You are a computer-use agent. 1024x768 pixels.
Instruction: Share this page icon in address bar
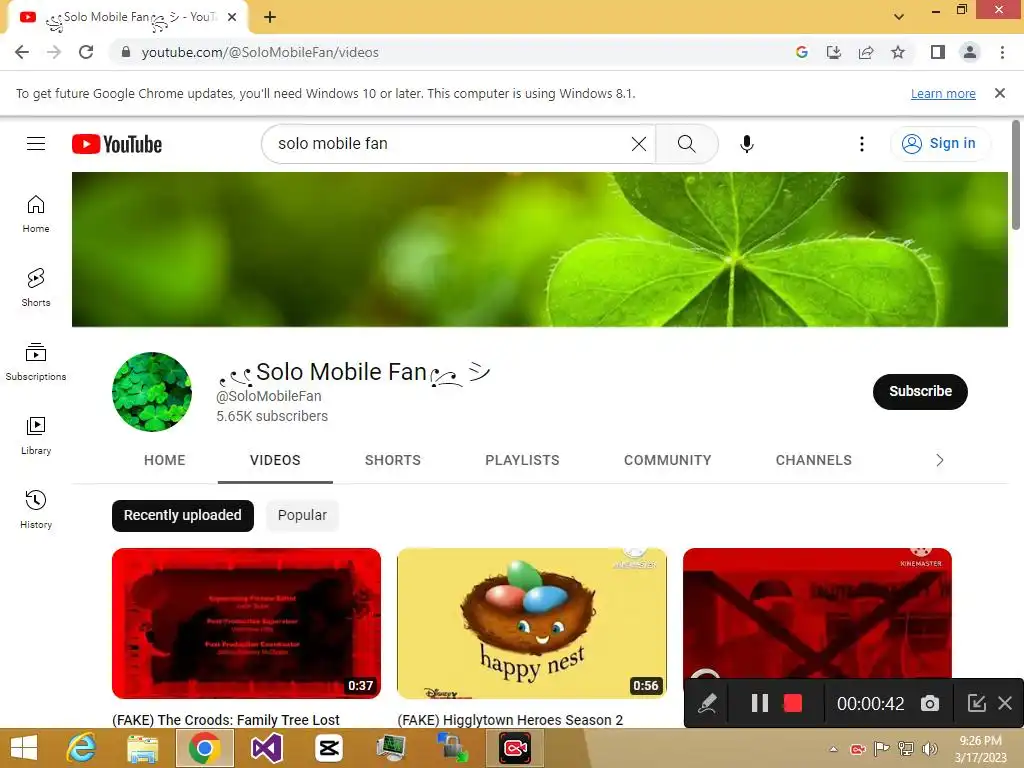(x=866, y=52)
